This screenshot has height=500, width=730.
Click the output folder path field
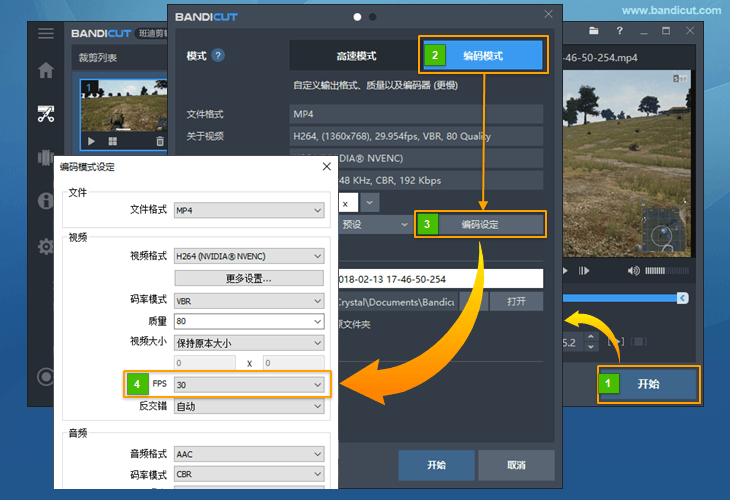pos(398,301)
